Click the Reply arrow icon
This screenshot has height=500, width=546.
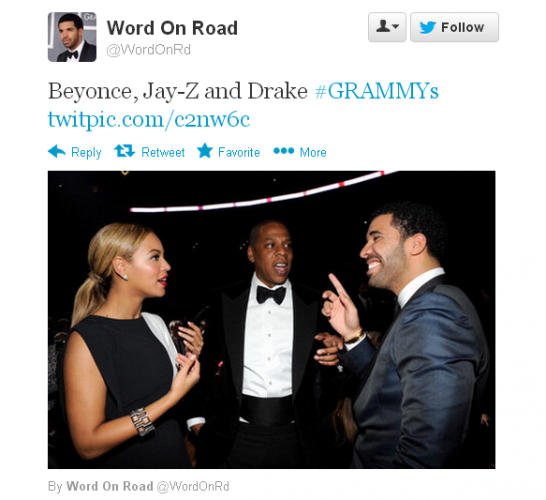coord(57,151)
